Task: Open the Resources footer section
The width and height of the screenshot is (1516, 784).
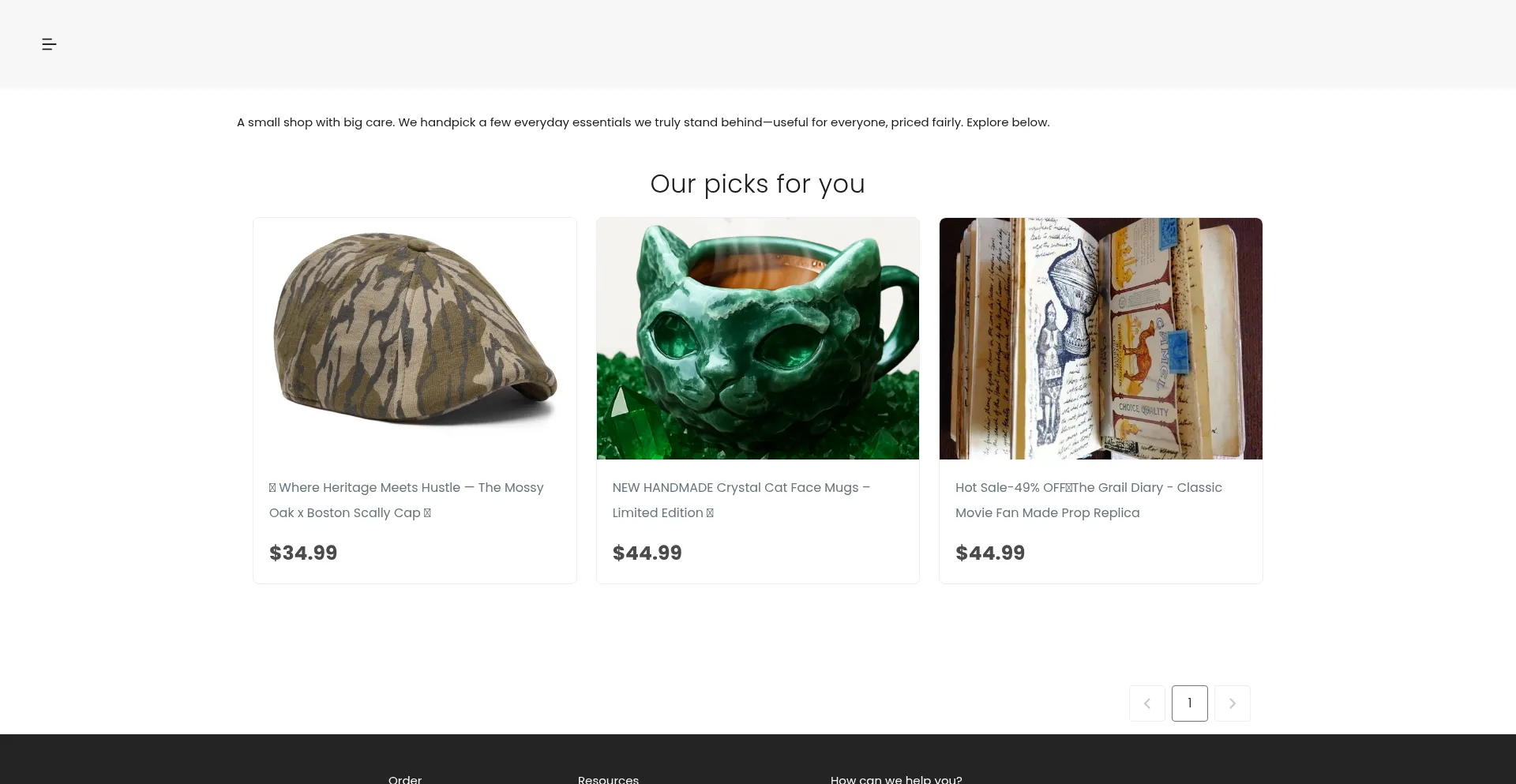Action: tap(608, 779)
